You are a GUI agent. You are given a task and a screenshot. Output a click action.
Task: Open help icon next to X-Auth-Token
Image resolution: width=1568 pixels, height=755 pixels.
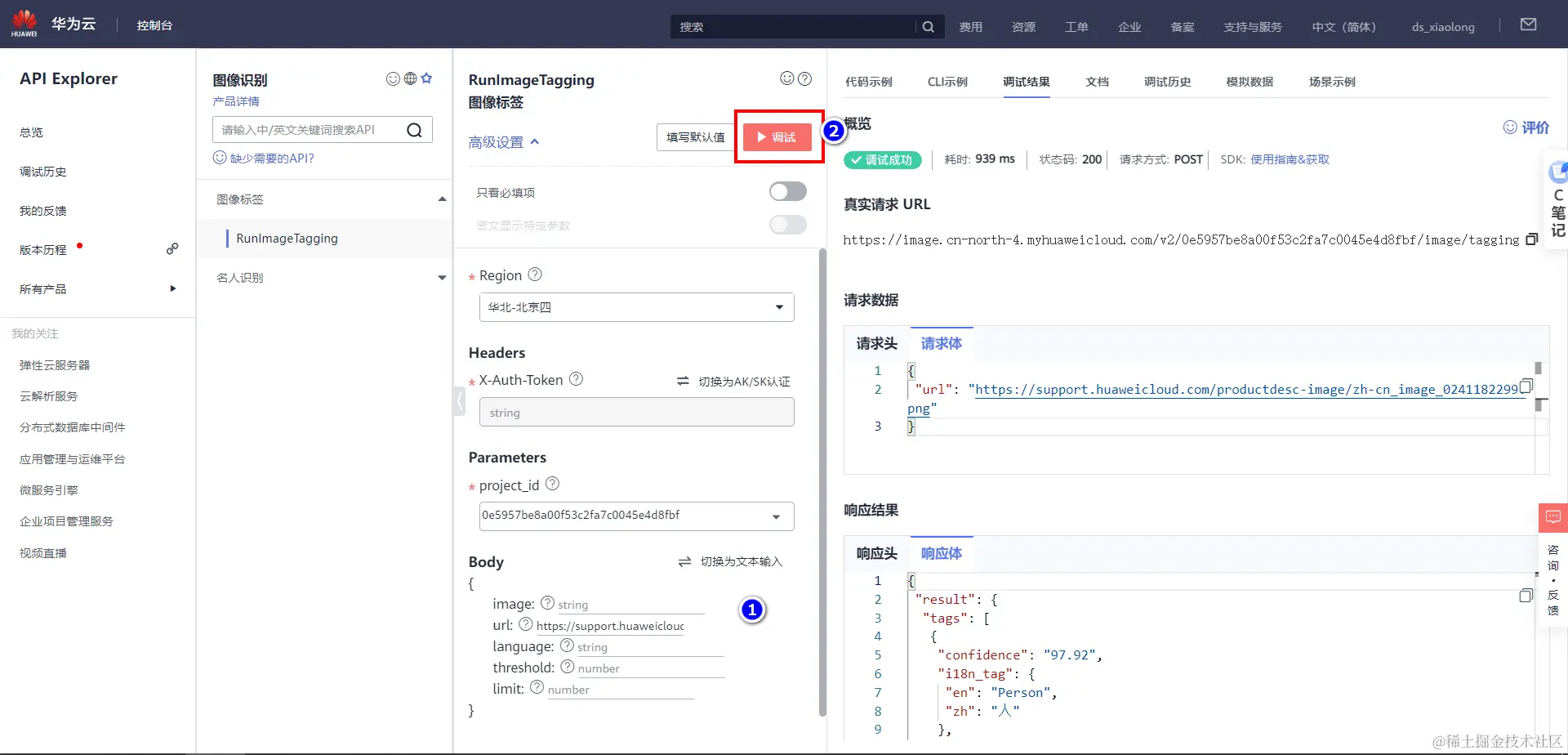coord(576,379)
